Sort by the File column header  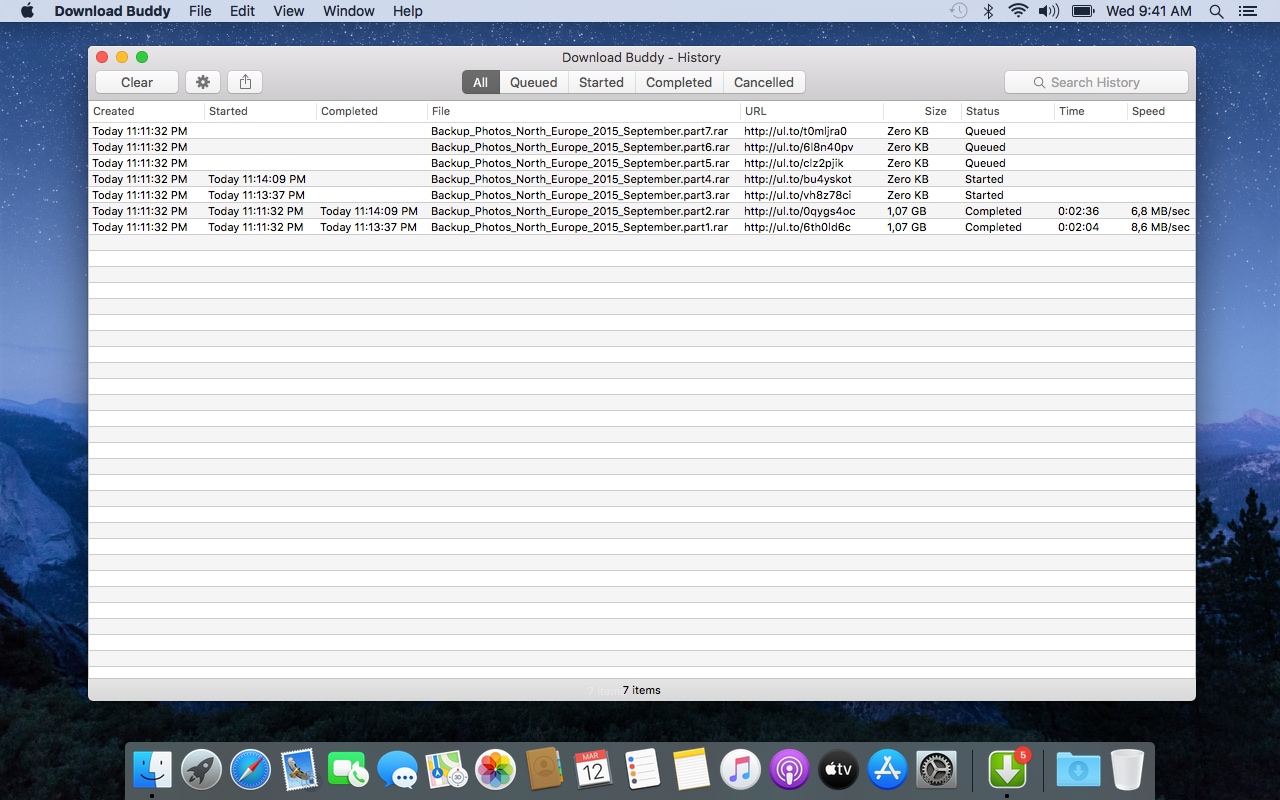point(584,111)
